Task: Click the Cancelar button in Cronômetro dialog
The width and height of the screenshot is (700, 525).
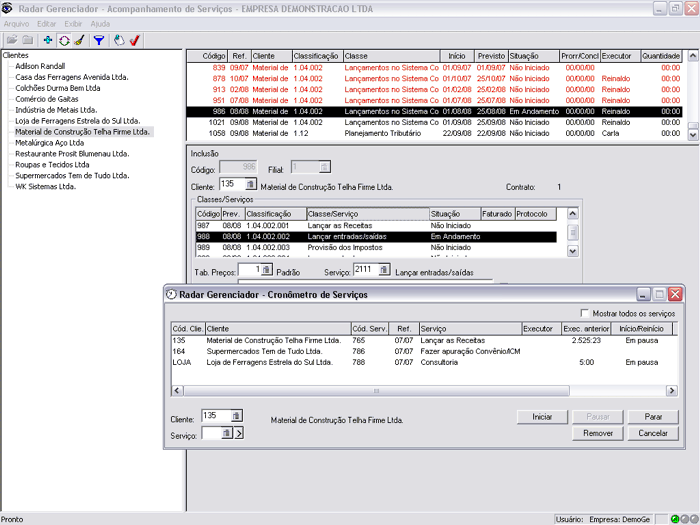Action: [653, 433]
